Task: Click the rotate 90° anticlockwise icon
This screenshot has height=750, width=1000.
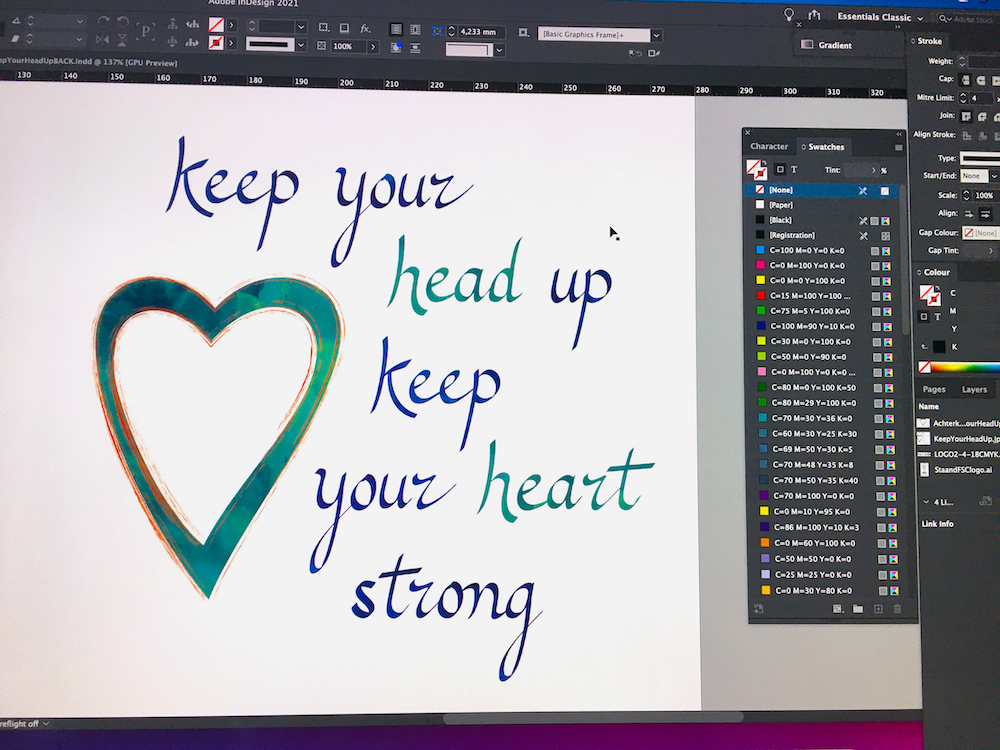Action: [122, 23]
